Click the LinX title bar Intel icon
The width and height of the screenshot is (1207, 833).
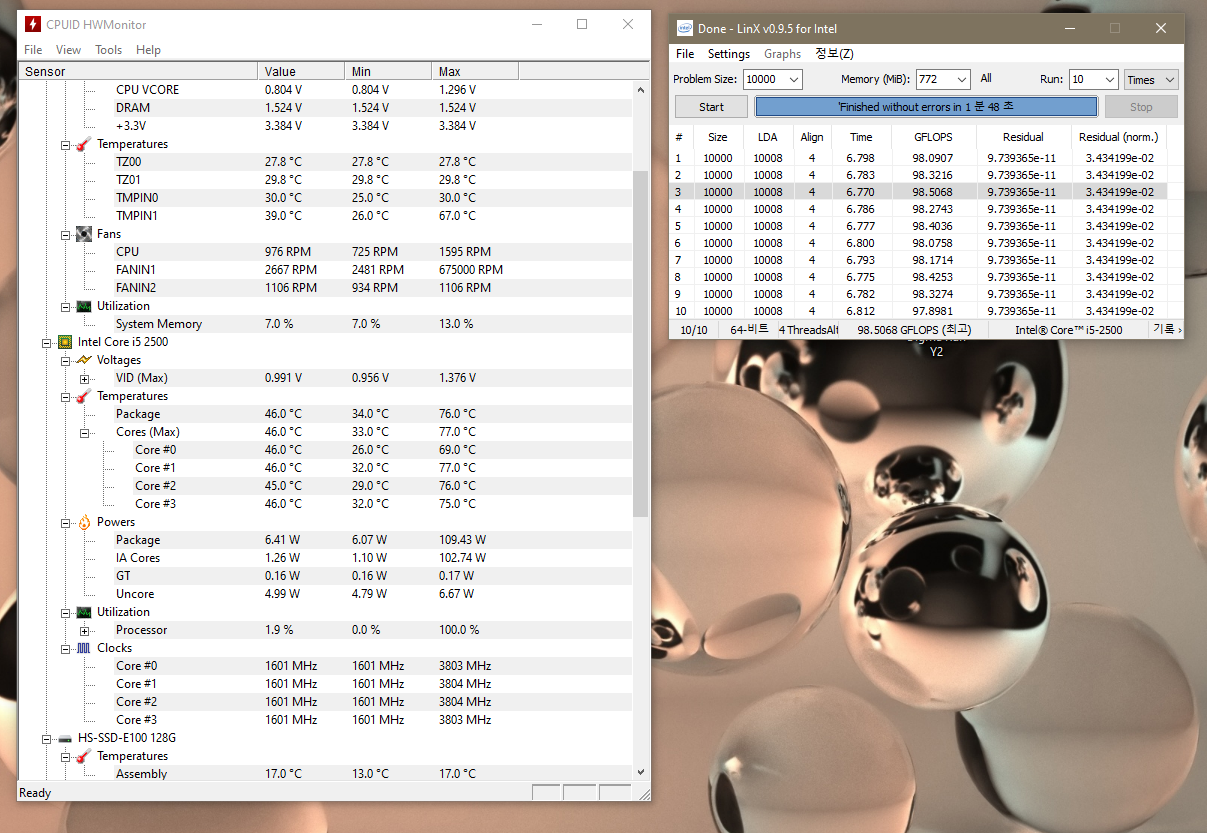click(x=685, y=29)
